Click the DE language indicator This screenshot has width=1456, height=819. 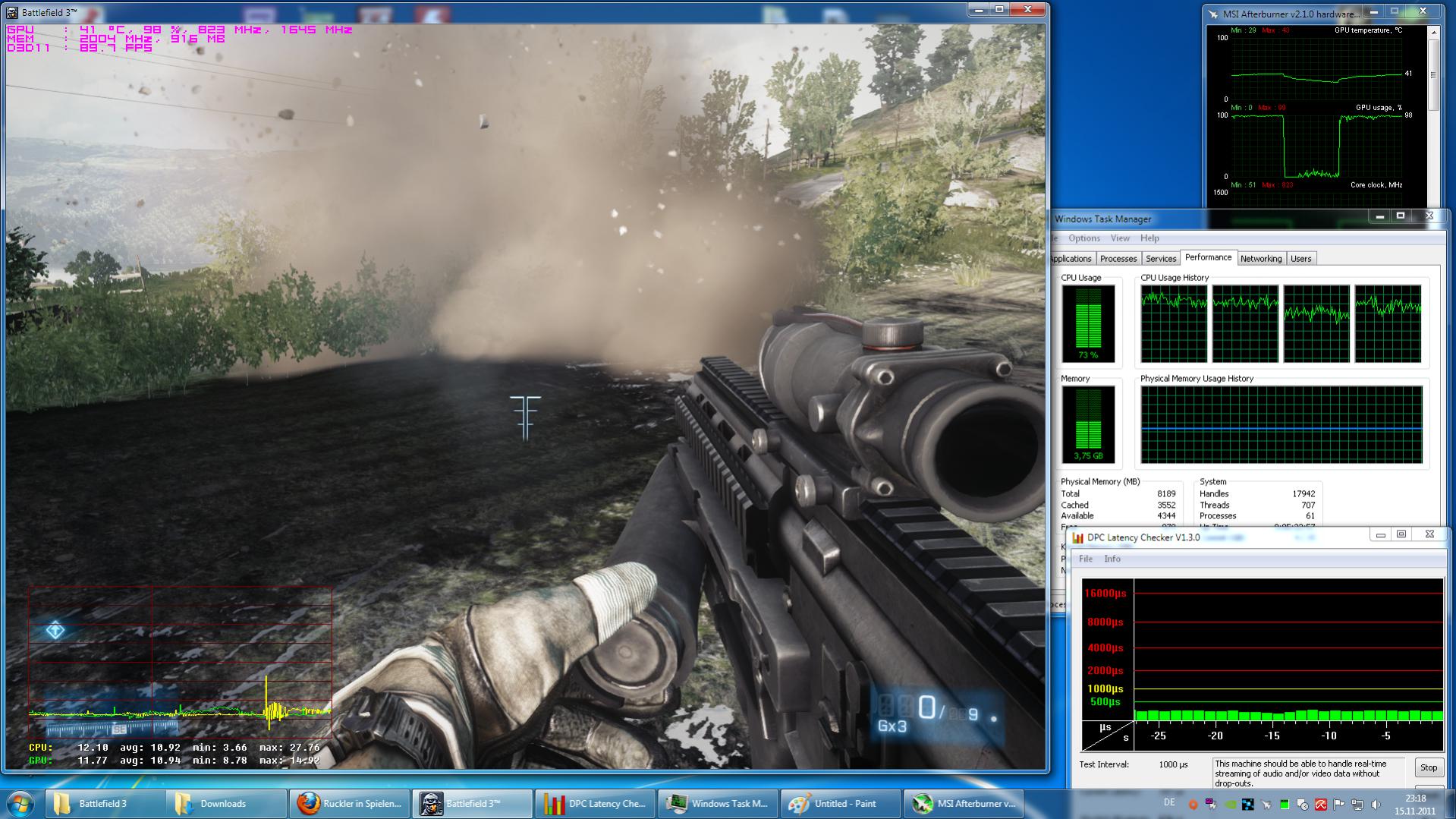(1169, 802)
